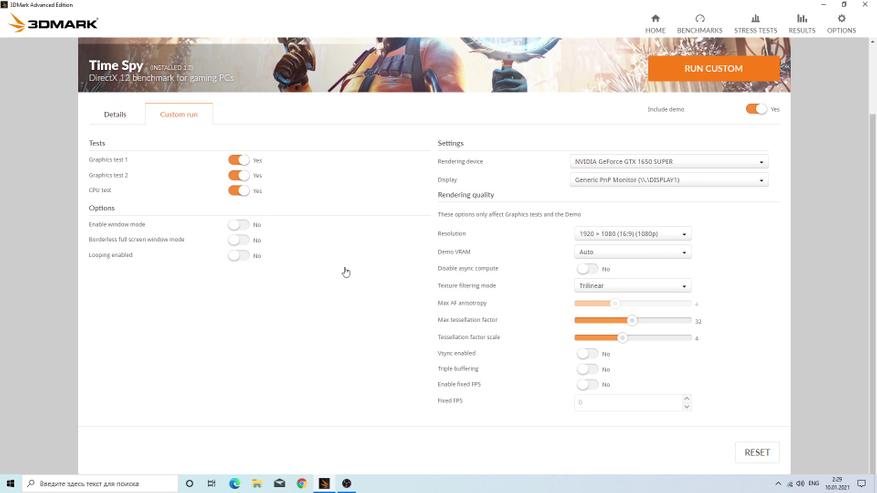Adjust the Max AF anisotropy slider
The height and width of the screenshot is (493, 877).
[633, 303]
